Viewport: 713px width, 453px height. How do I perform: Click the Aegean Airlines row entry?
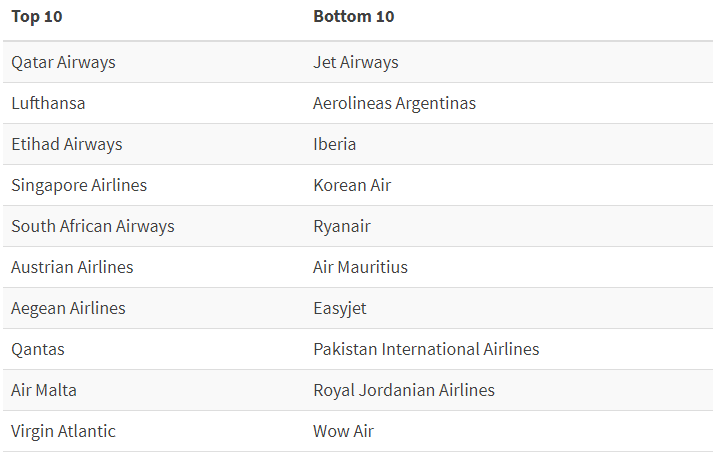pos(68,308)
